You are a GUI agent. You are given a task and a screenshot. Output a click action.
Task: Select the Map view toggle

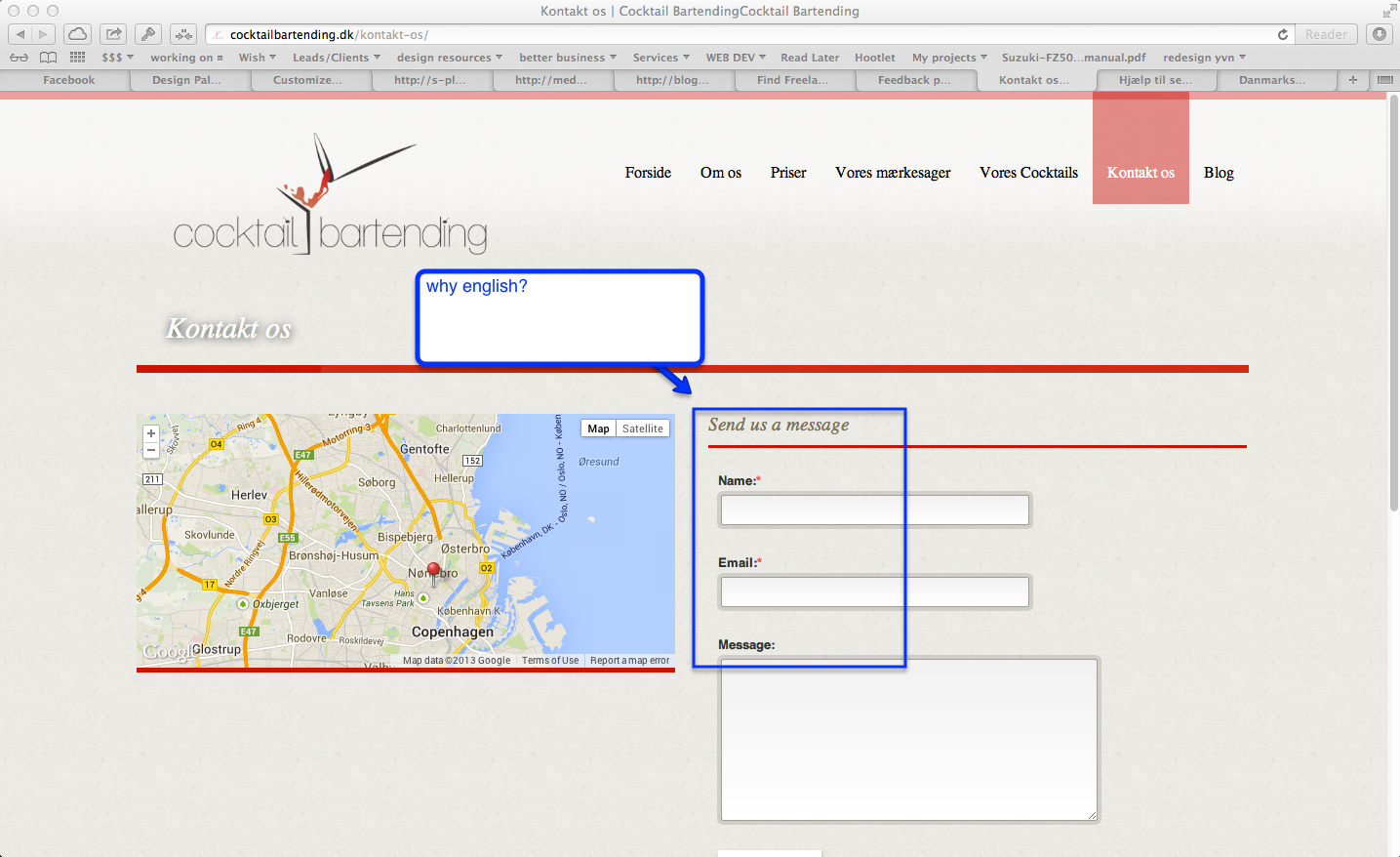click(x=598, y=428)
